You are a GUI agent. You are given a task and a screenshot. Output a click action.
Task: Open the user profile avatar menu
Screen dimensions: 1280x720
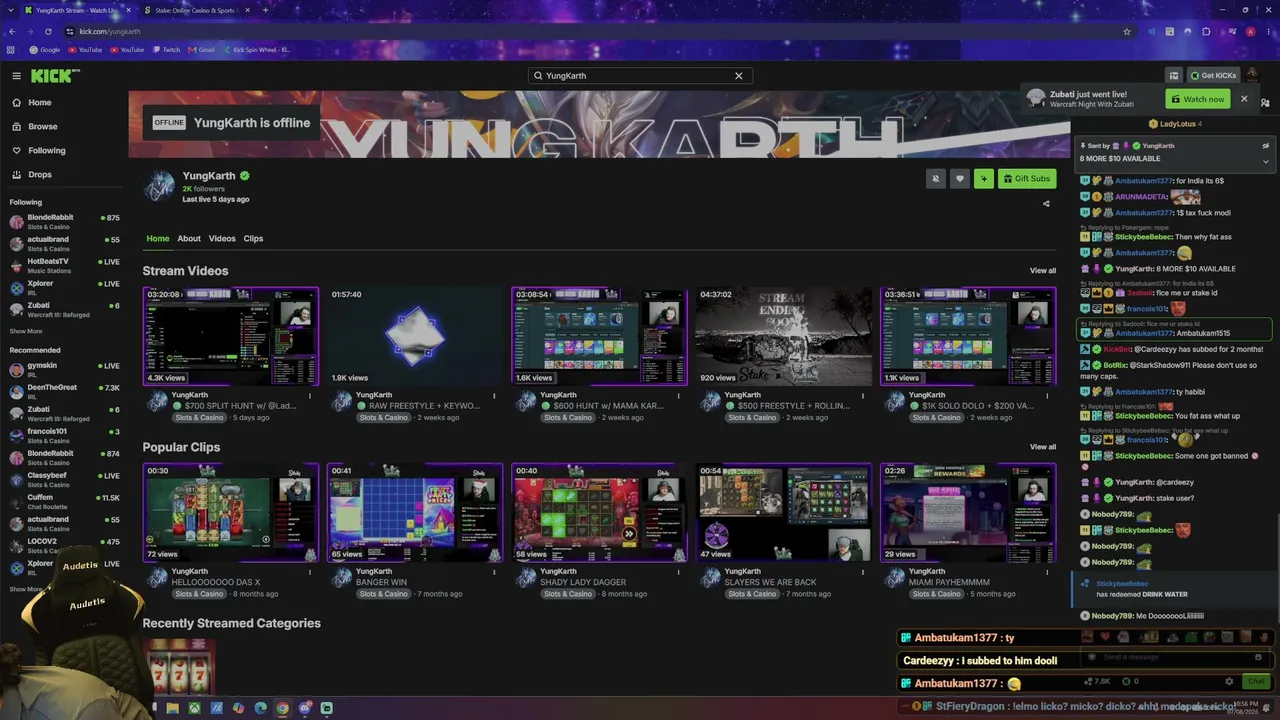[1252, 76]
